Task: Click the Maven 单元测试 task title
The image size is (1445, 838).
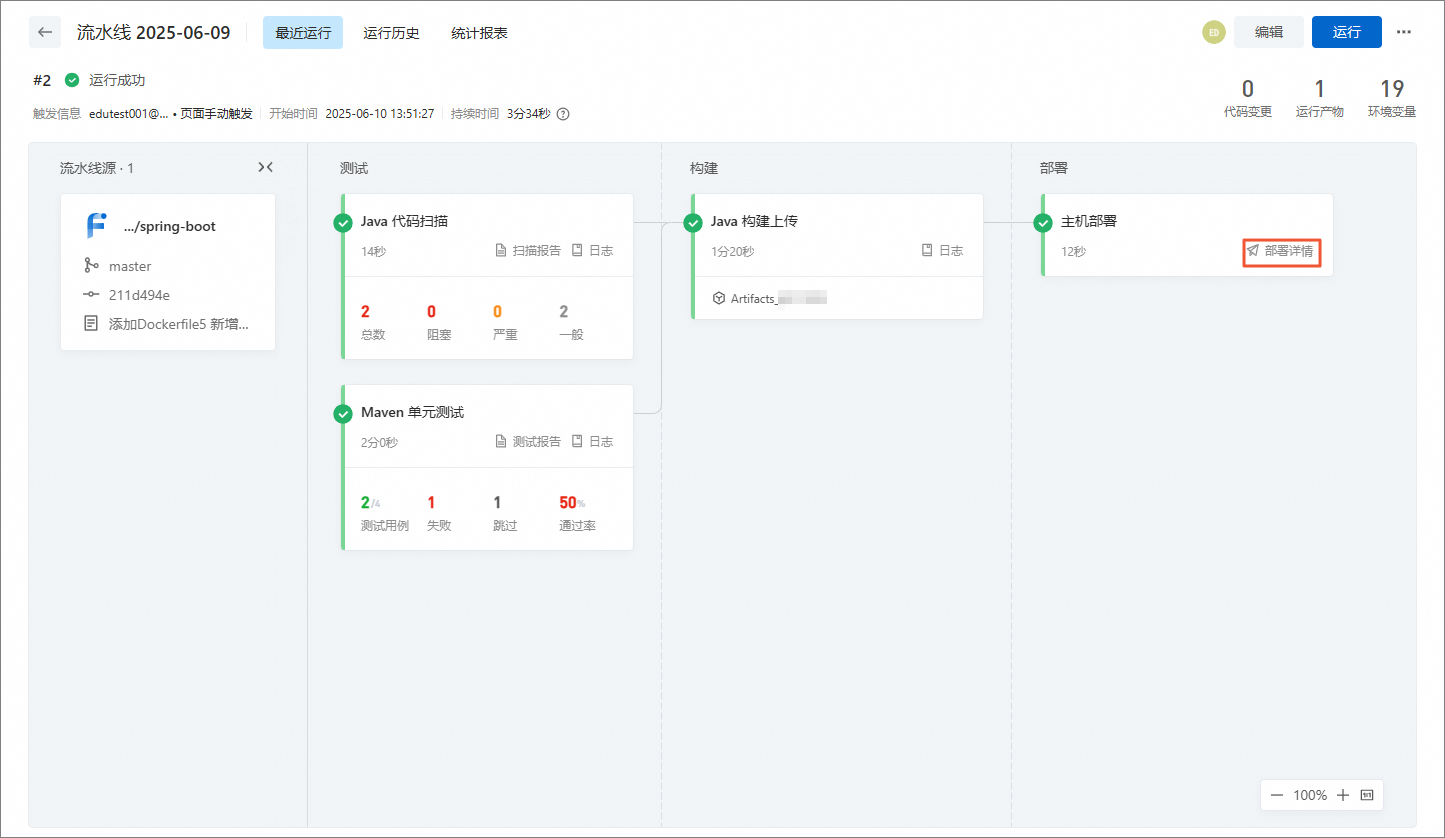Action: pyautogui.click(x=412, y=412)
